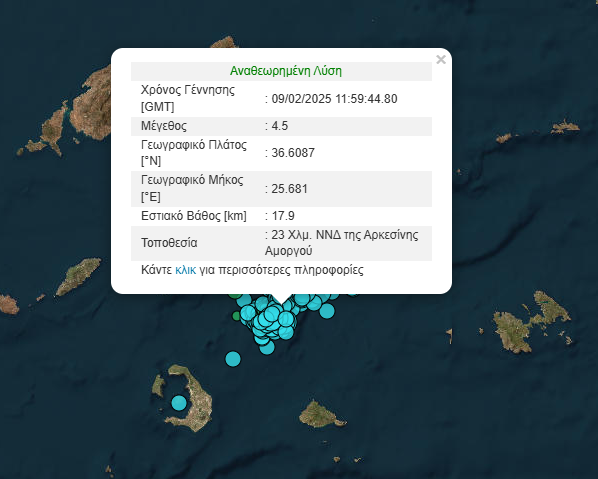This screenshot has height=479, width=598.
Task: Click focal depth value 17.9
Action: coord(283,216)
